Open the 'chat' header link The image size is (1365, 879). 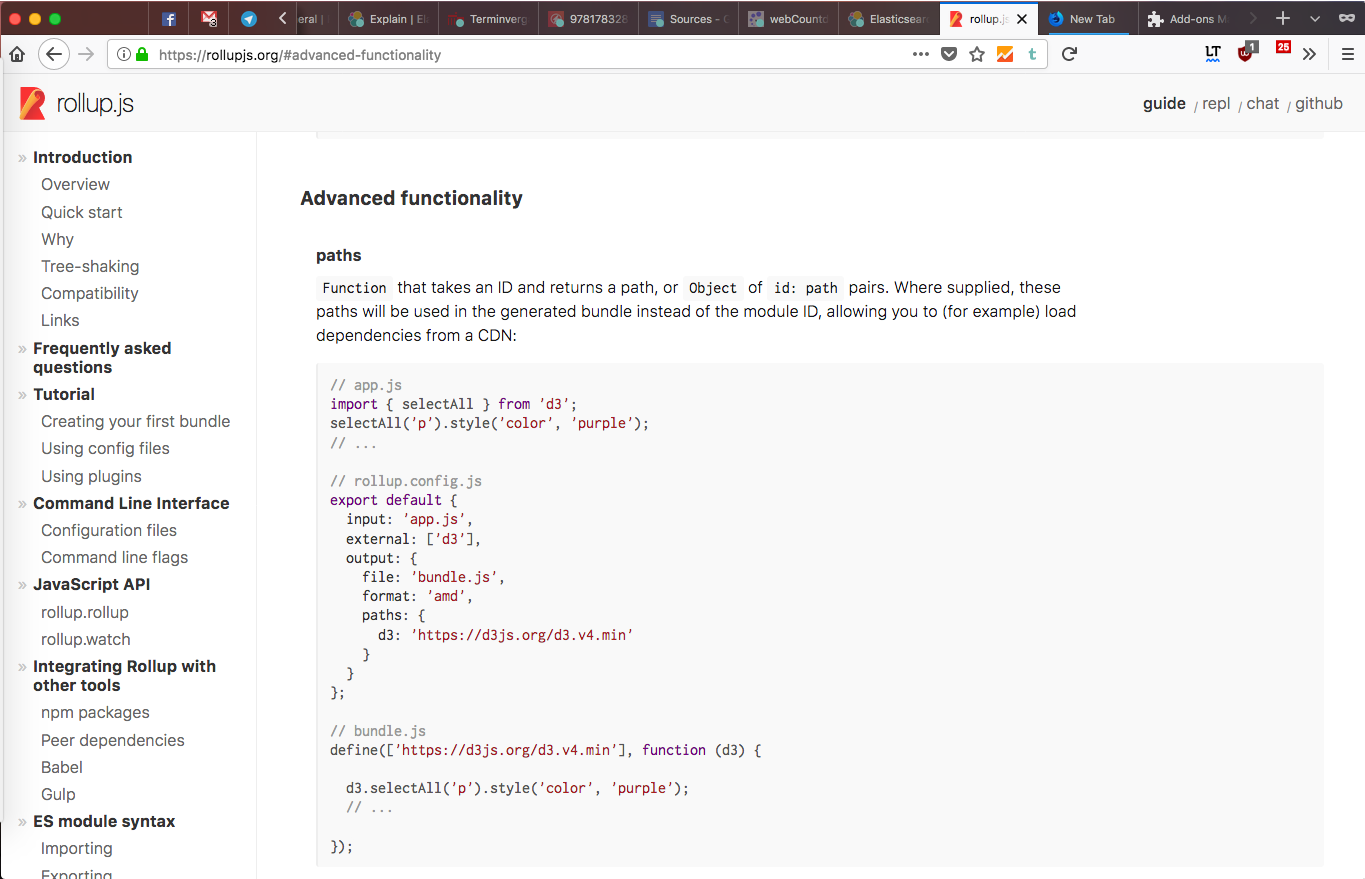tap(1262, 104)
